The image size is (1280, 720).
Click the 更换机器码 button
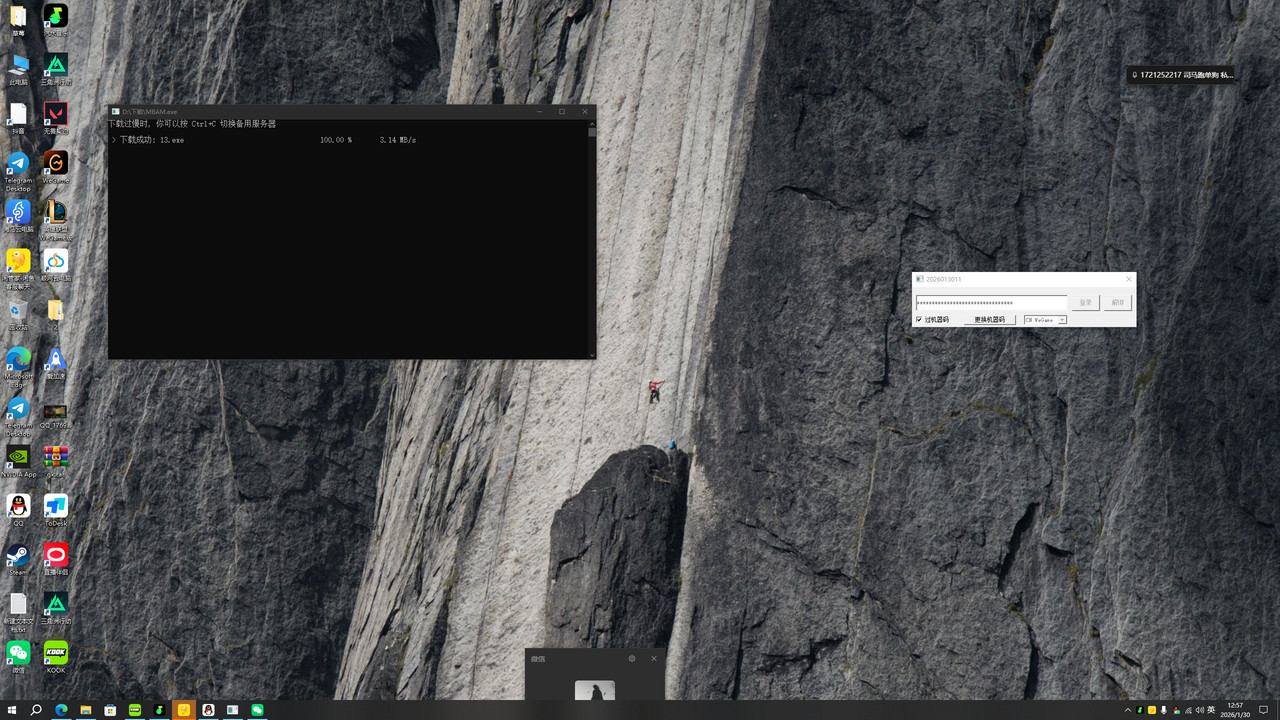click(990, 320)
